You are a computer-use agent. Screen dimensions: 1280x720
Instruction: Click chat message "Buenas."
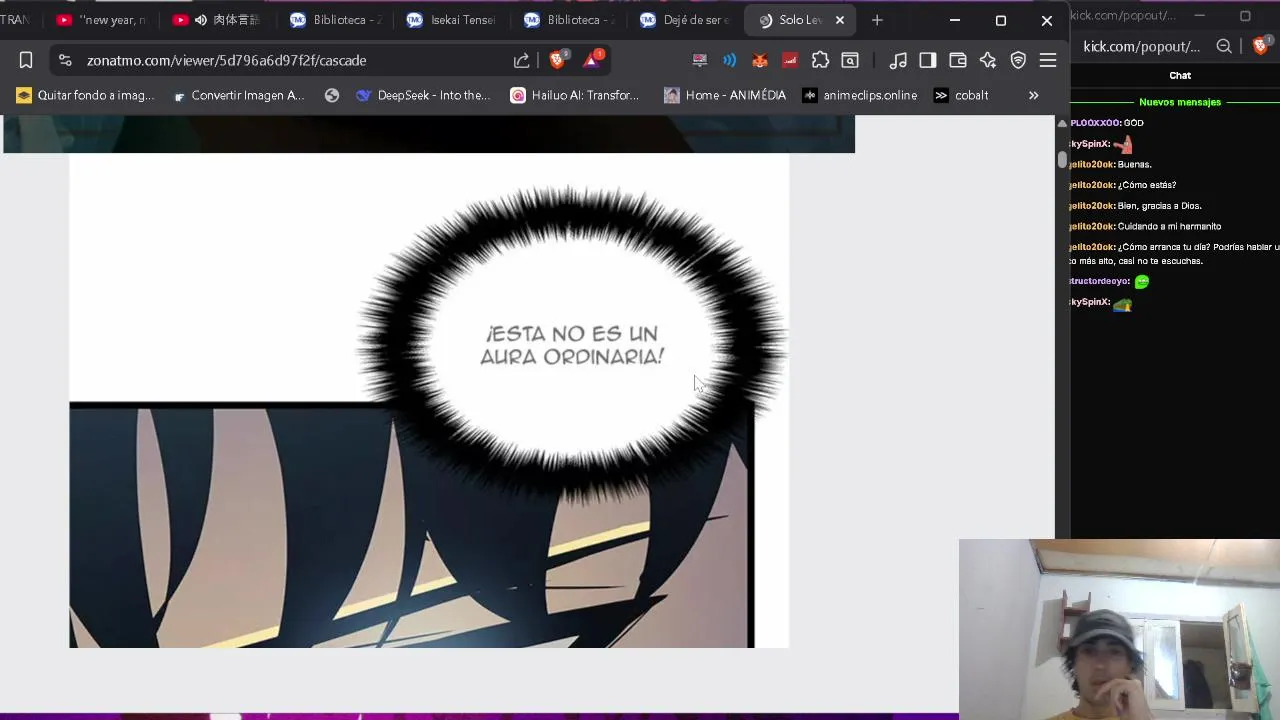1135,164
